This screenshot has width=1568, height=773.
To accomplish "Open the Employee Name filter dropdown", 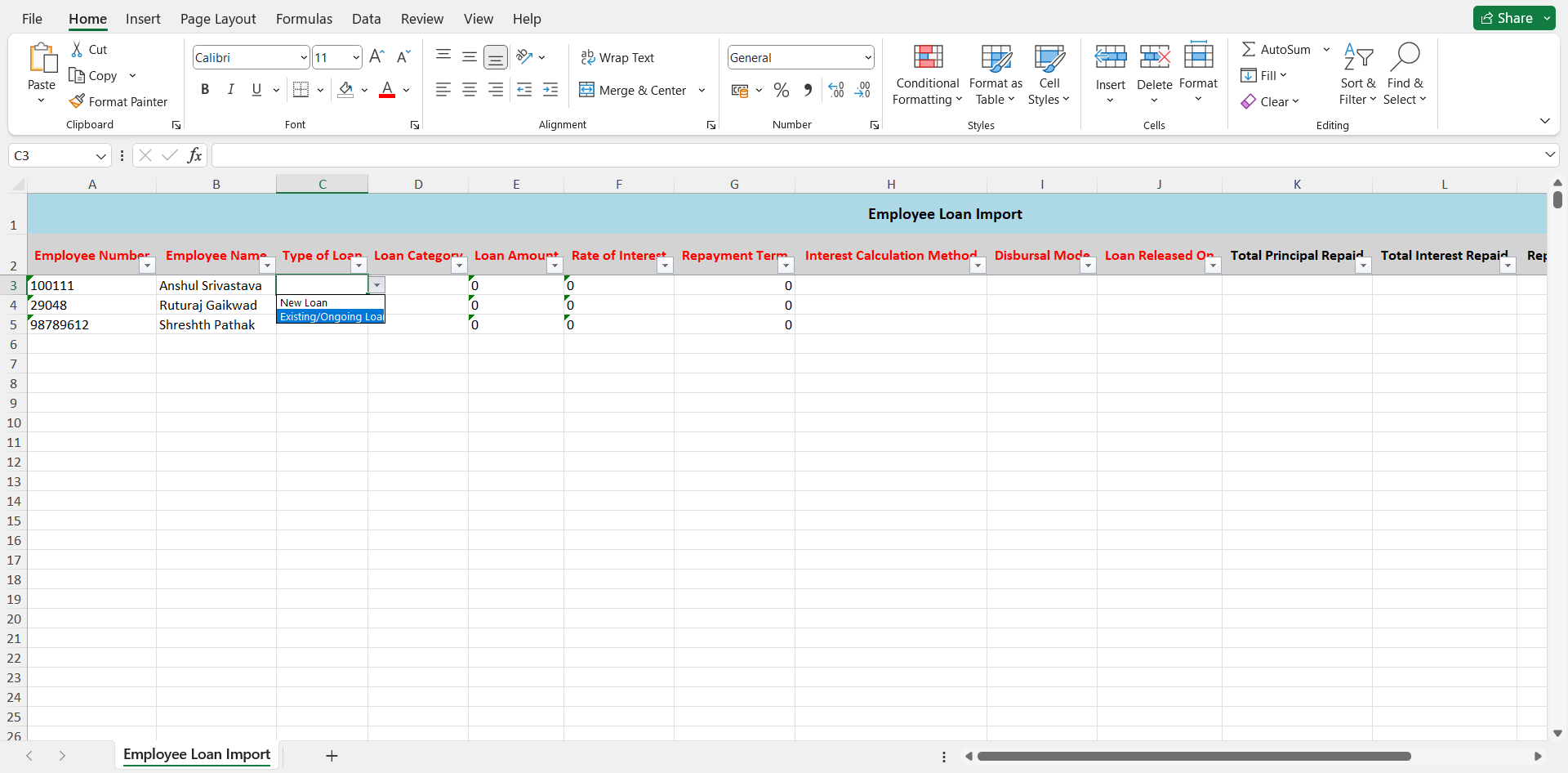I will pyautogui.click(x=267, y=266).
